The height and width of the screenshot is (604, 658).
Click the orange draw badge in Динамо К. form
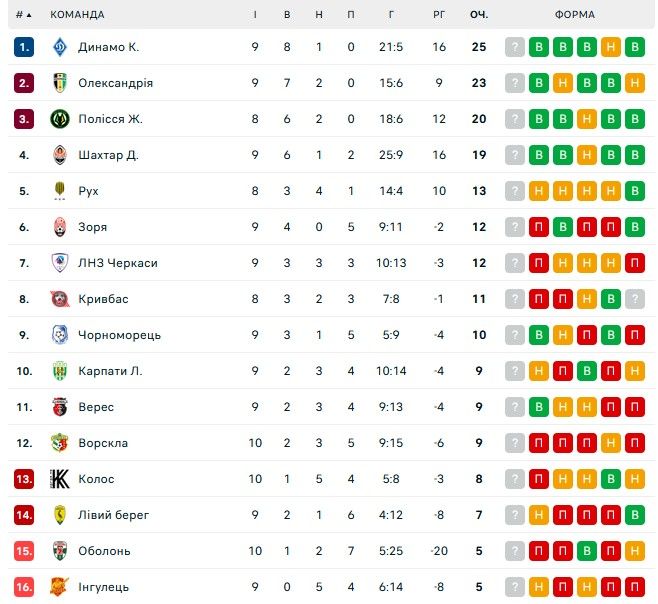611,47
